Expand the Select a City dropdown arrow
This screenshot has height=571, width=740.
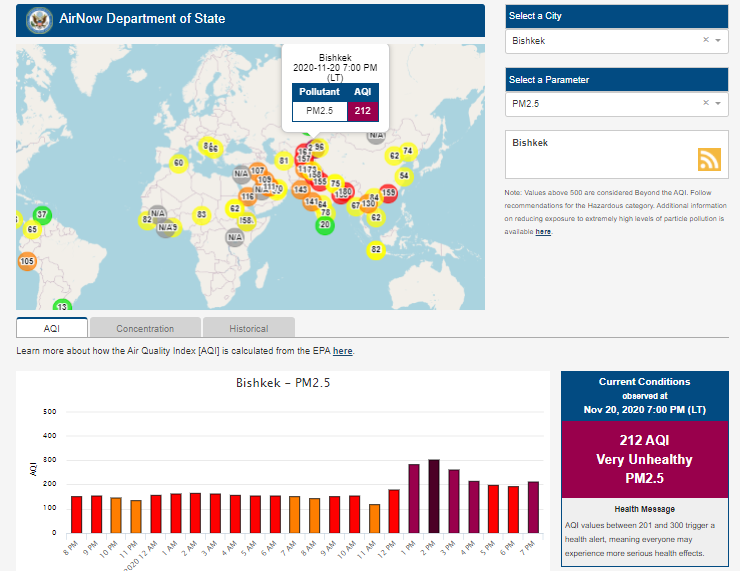tap(717, 41)
